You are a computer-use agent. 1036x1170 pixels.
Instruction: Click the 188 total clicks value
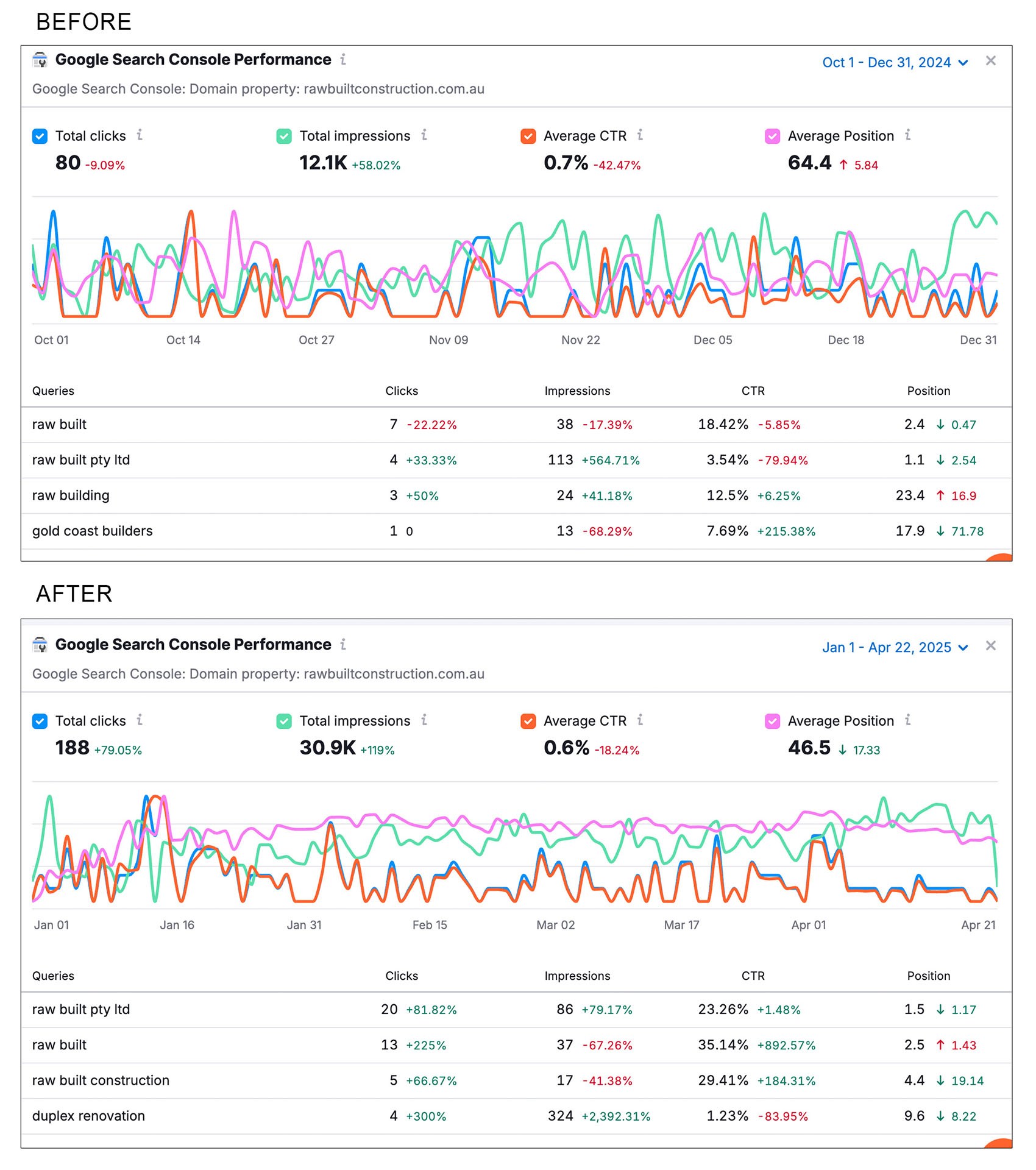coord(72,748)
